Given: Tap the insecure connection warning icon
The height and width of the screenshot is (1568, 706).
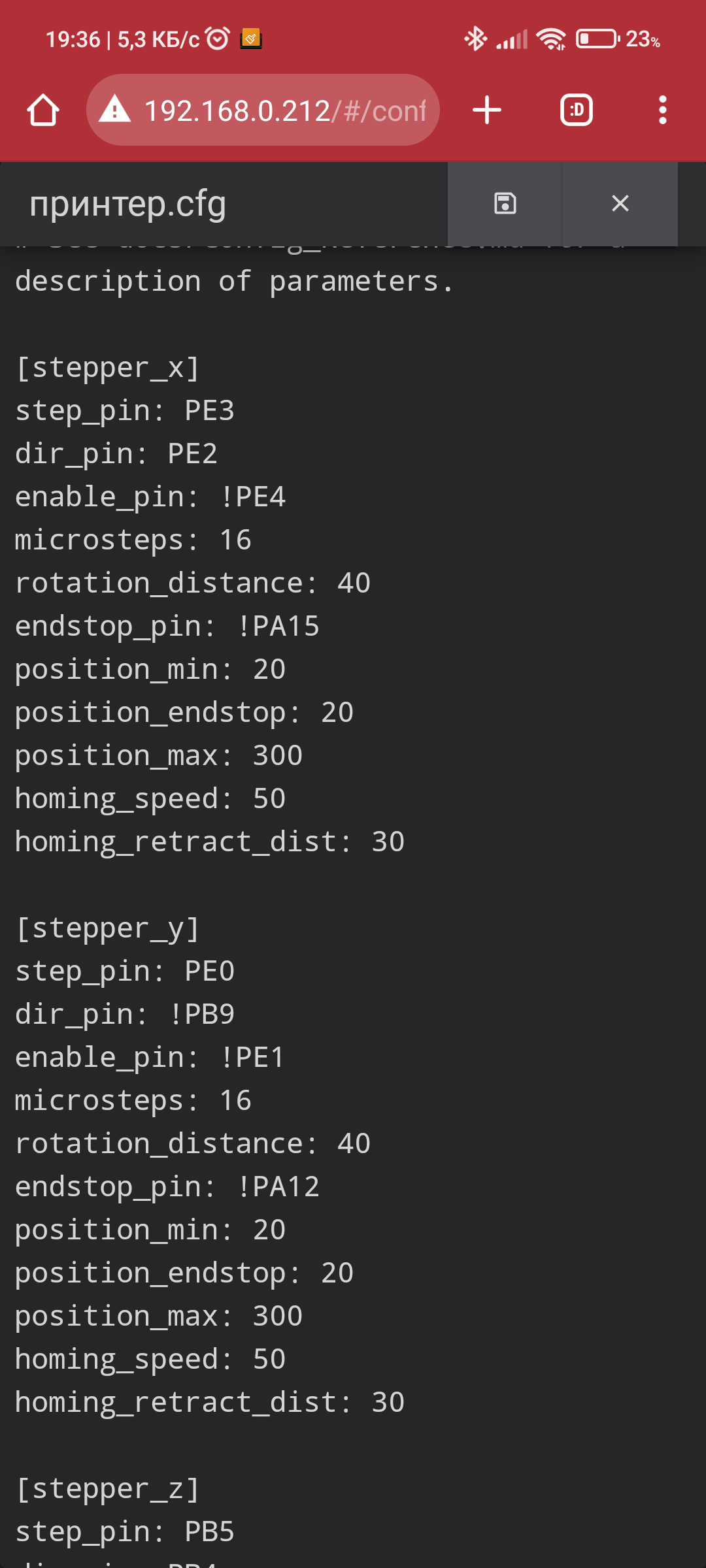Looking at the screenshot, I should 115,110.
